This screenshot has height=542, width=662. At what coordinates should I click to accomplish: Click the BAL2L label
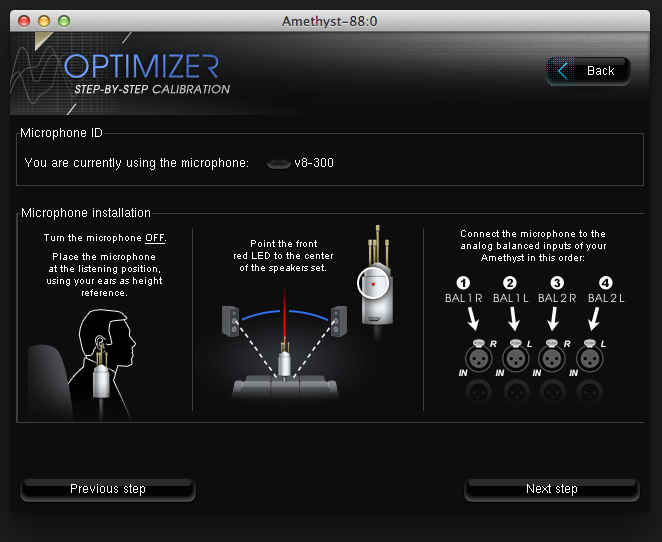point(606,298)
